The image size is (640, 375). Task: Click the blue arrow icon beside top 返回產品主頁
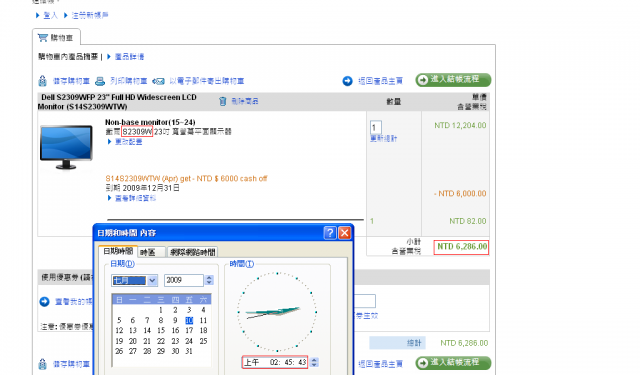347,81
